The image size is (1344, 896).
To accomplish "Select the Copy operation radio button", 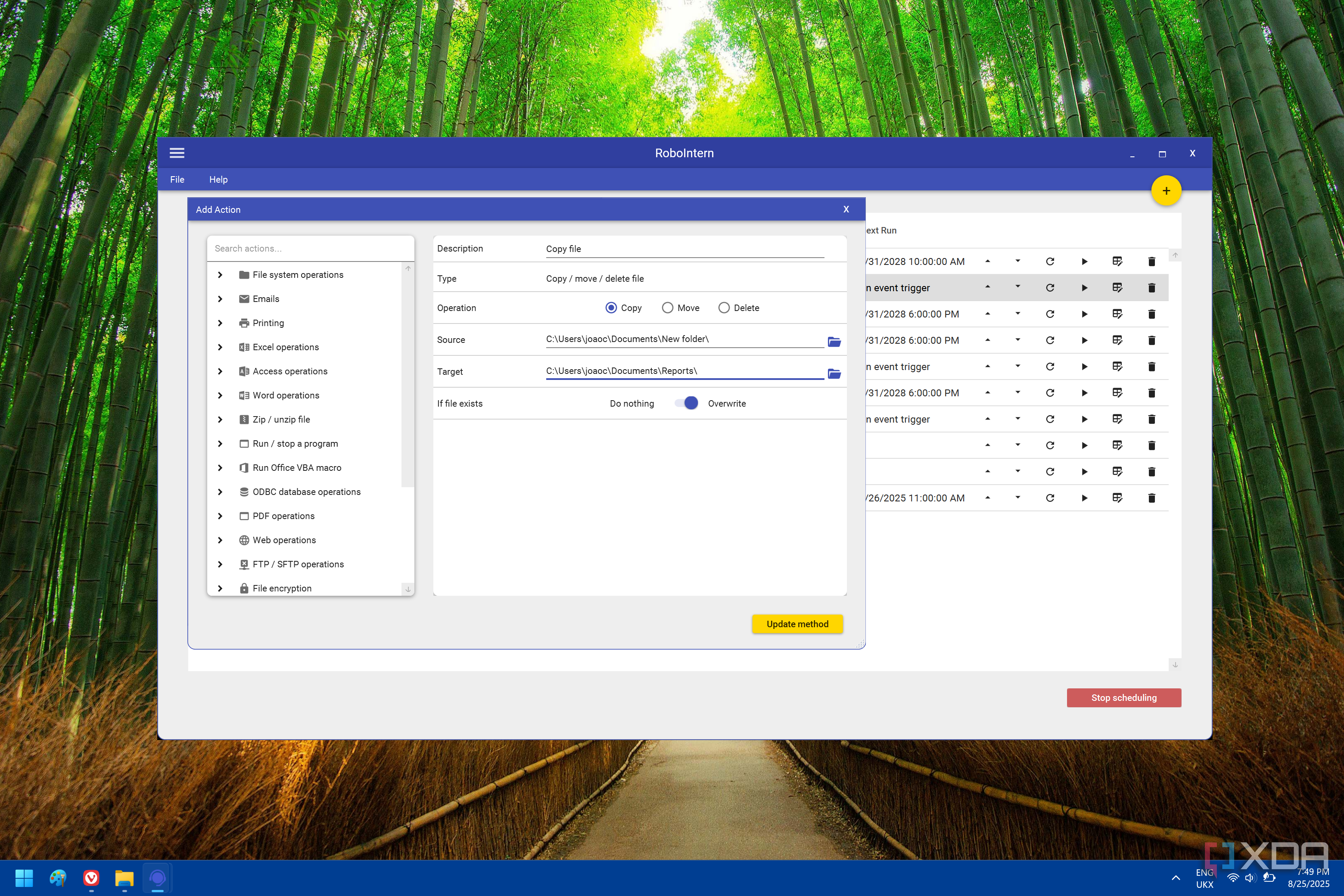I will point(611,308).
